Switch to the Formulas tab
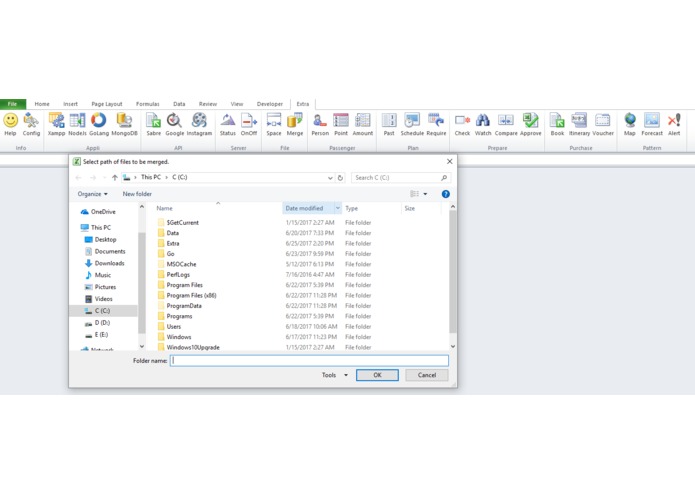 pos(148,104)
